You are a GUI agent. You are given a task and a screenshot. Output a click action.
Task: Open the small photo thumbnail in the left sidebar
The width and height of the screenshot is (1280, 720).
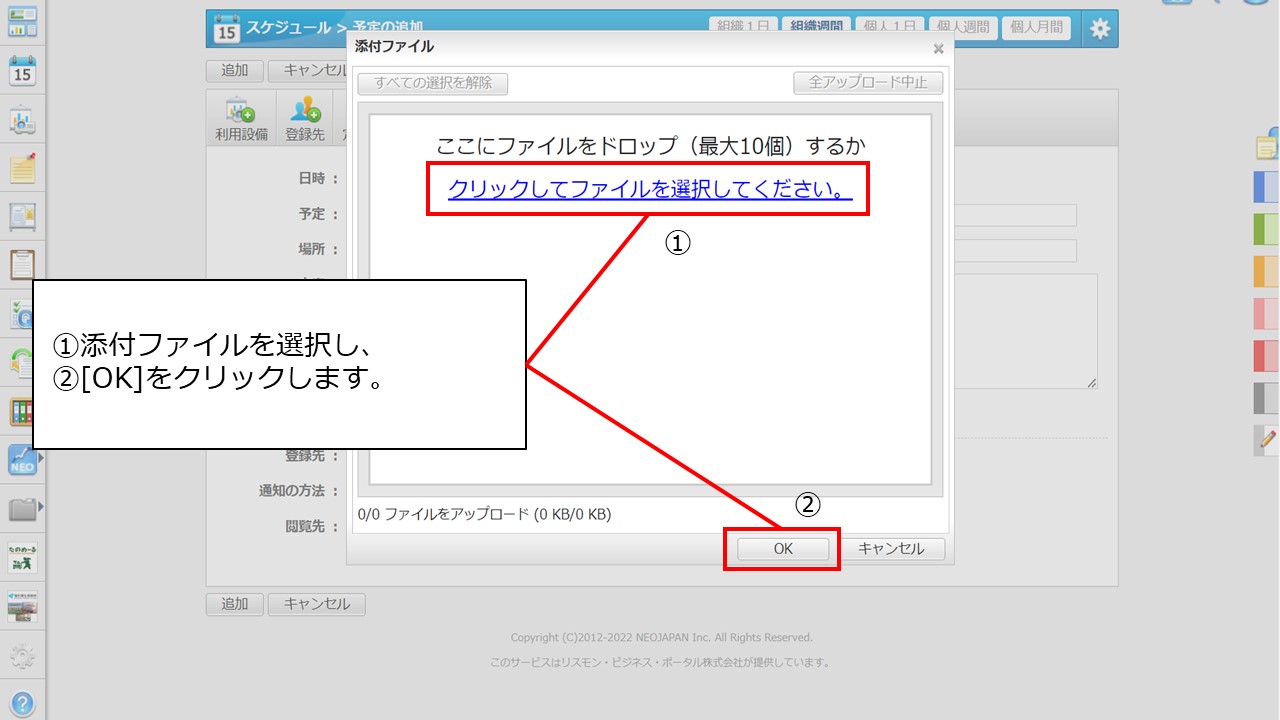(22, 607)
